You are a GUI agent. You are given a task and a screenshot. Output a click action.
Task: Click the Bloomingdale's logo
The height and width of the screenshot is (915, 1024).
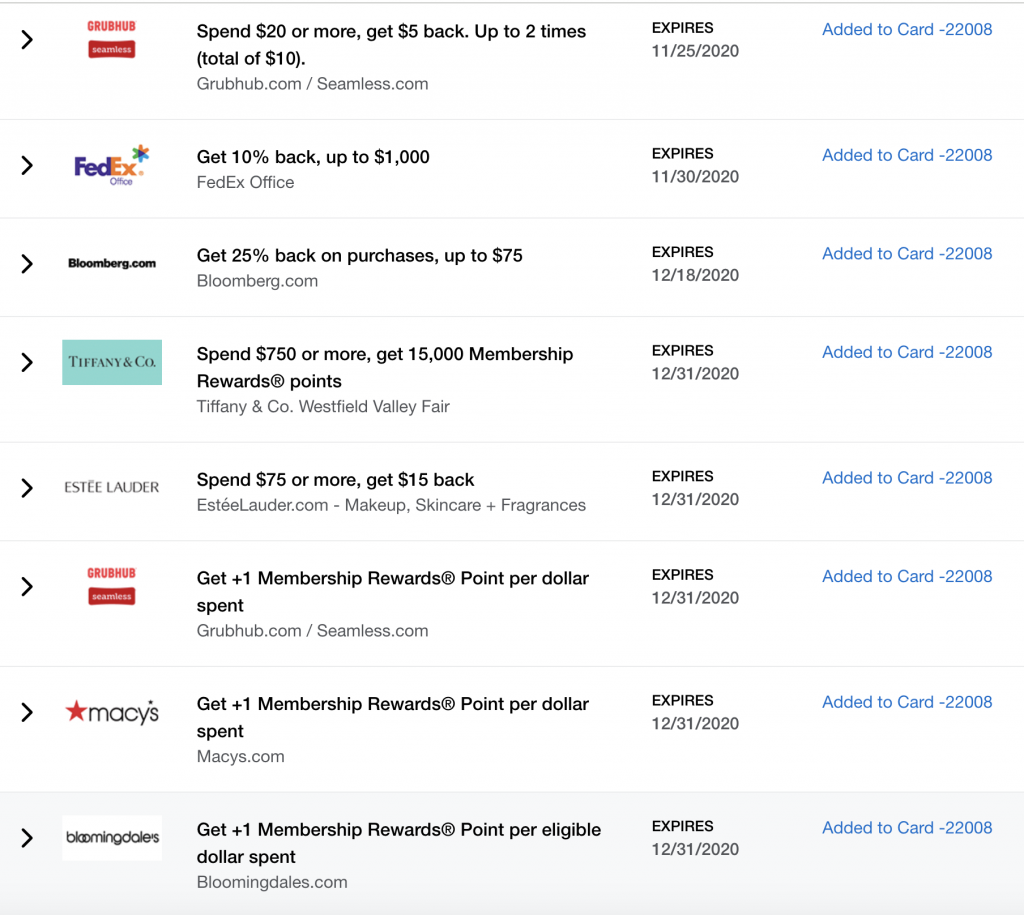click(x=112, y=838)
